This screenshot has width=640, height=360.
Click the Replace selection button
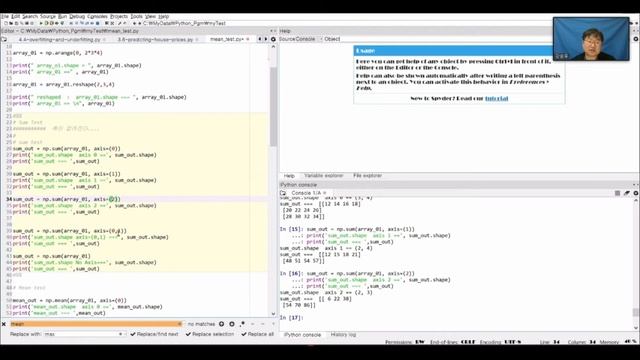click(x=210, y=334)
